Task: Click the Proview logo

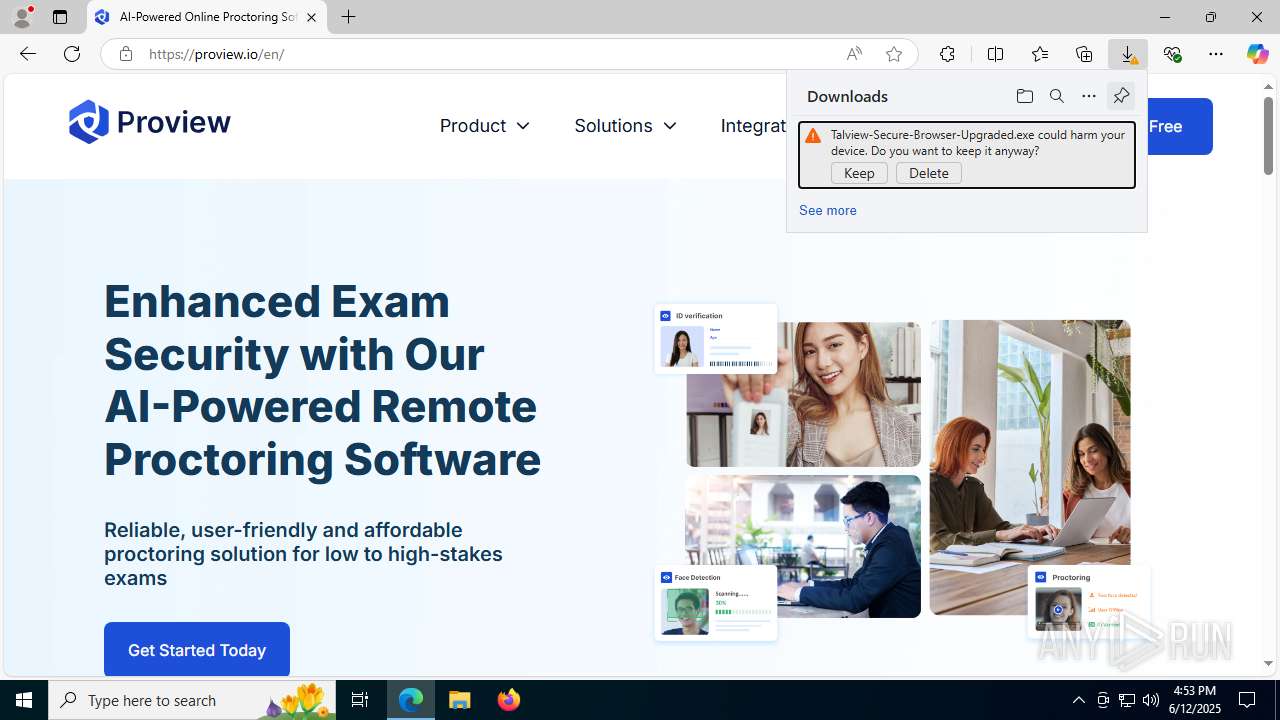Action: [x=149, y=122]
